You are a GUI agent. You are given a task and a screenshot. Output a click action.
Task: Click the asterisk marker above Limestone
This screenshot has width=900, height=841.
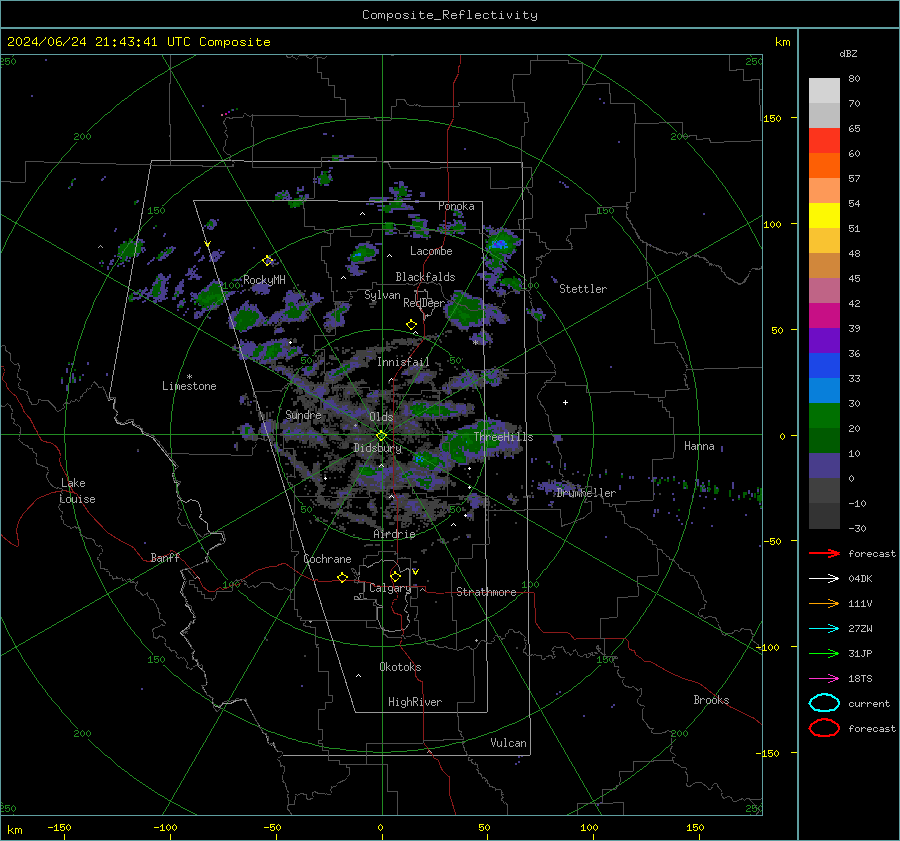pos(189,377)
